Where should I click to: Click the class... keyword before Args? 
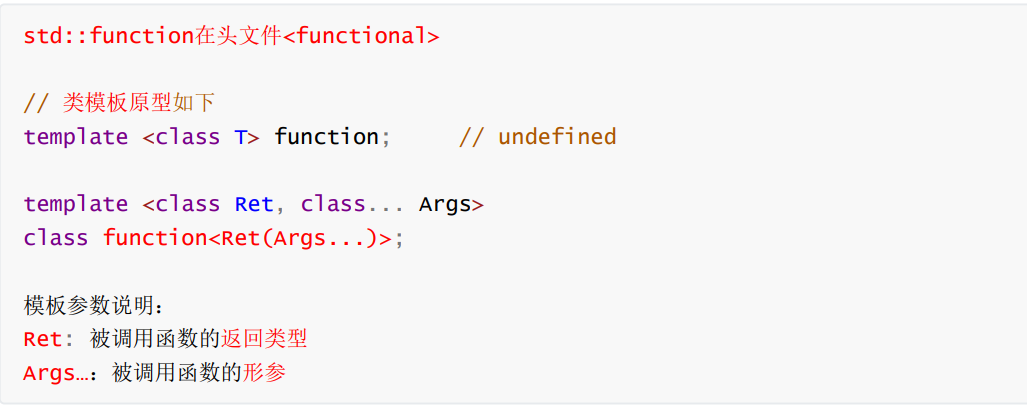352,204
